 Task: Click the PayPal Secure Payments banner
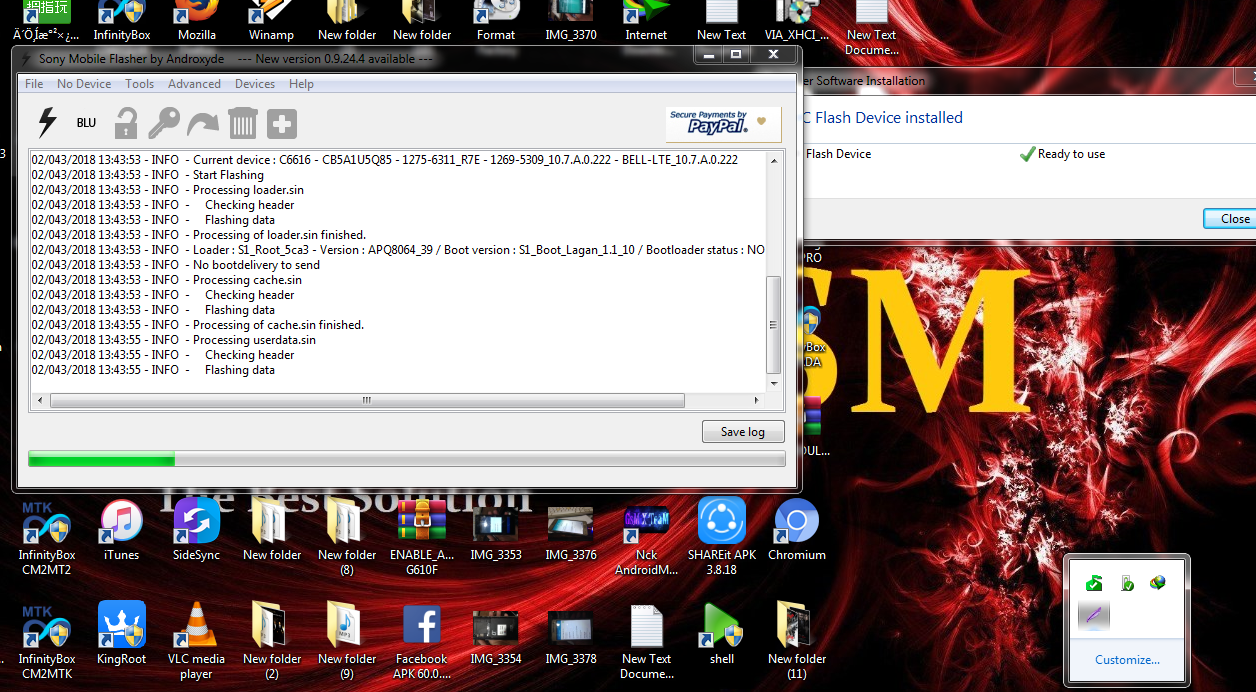pyautogui.click(x=723, y=124)
